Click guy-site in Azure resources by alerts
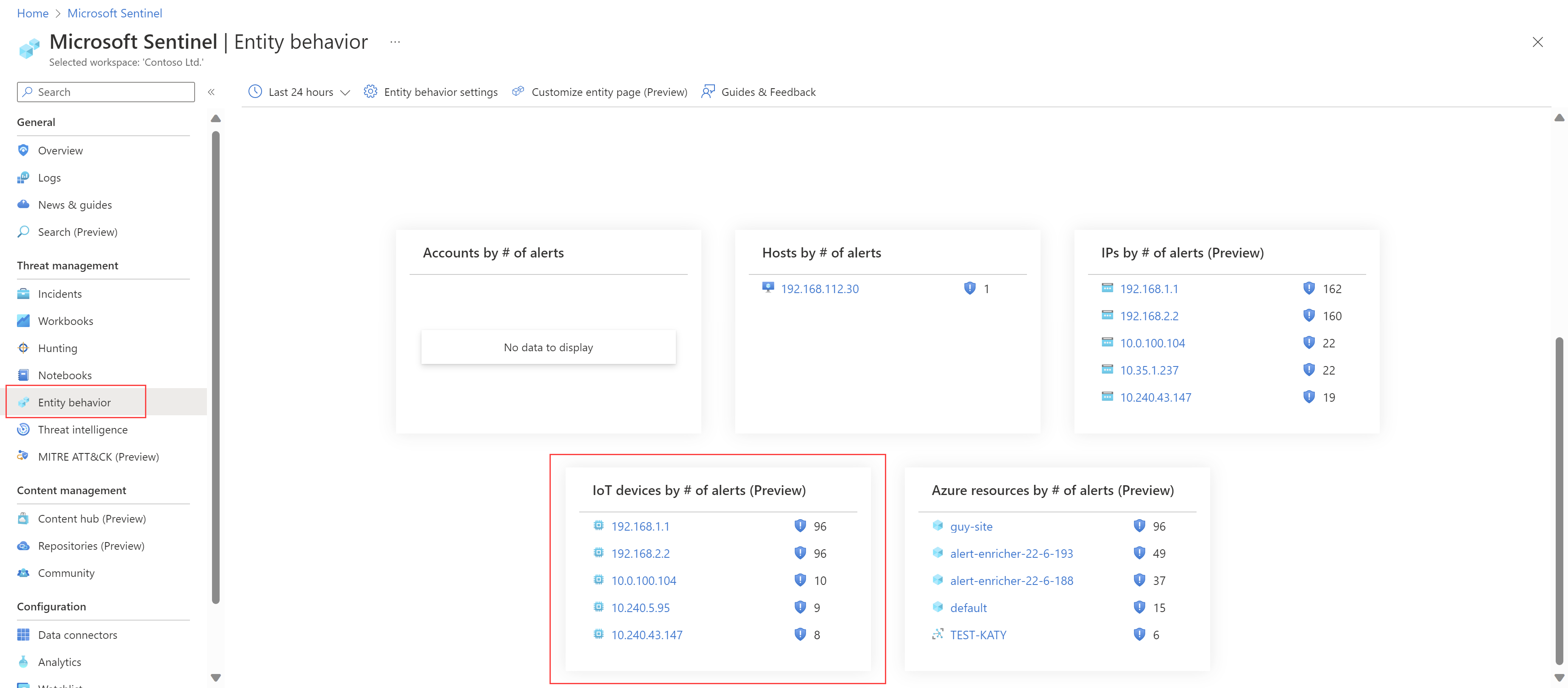Image resolution: width=1568 pixels, height=688 pixels. [x=970, y=525]
